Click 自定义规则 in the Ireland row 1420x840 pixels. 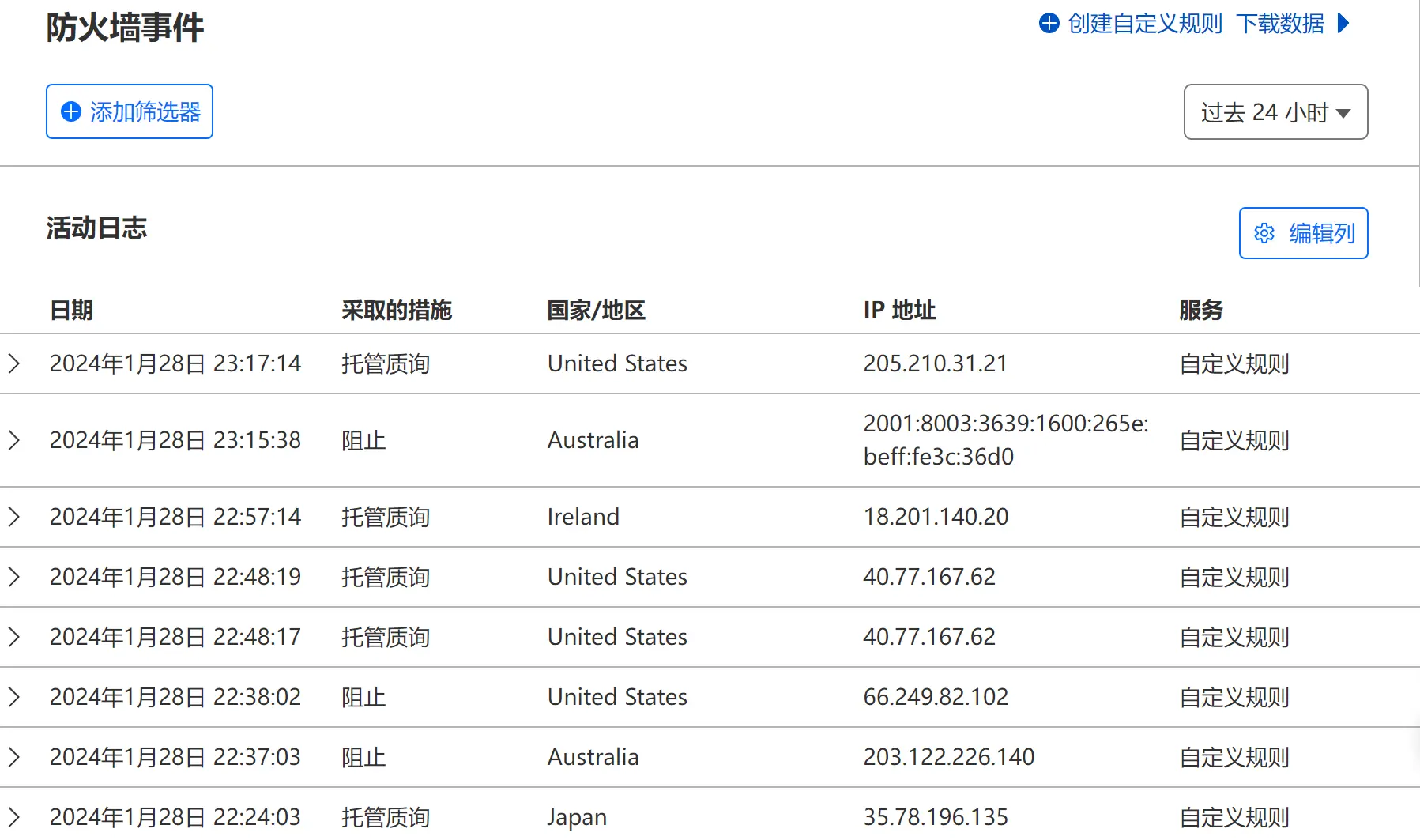click(x=1234, y=517)
